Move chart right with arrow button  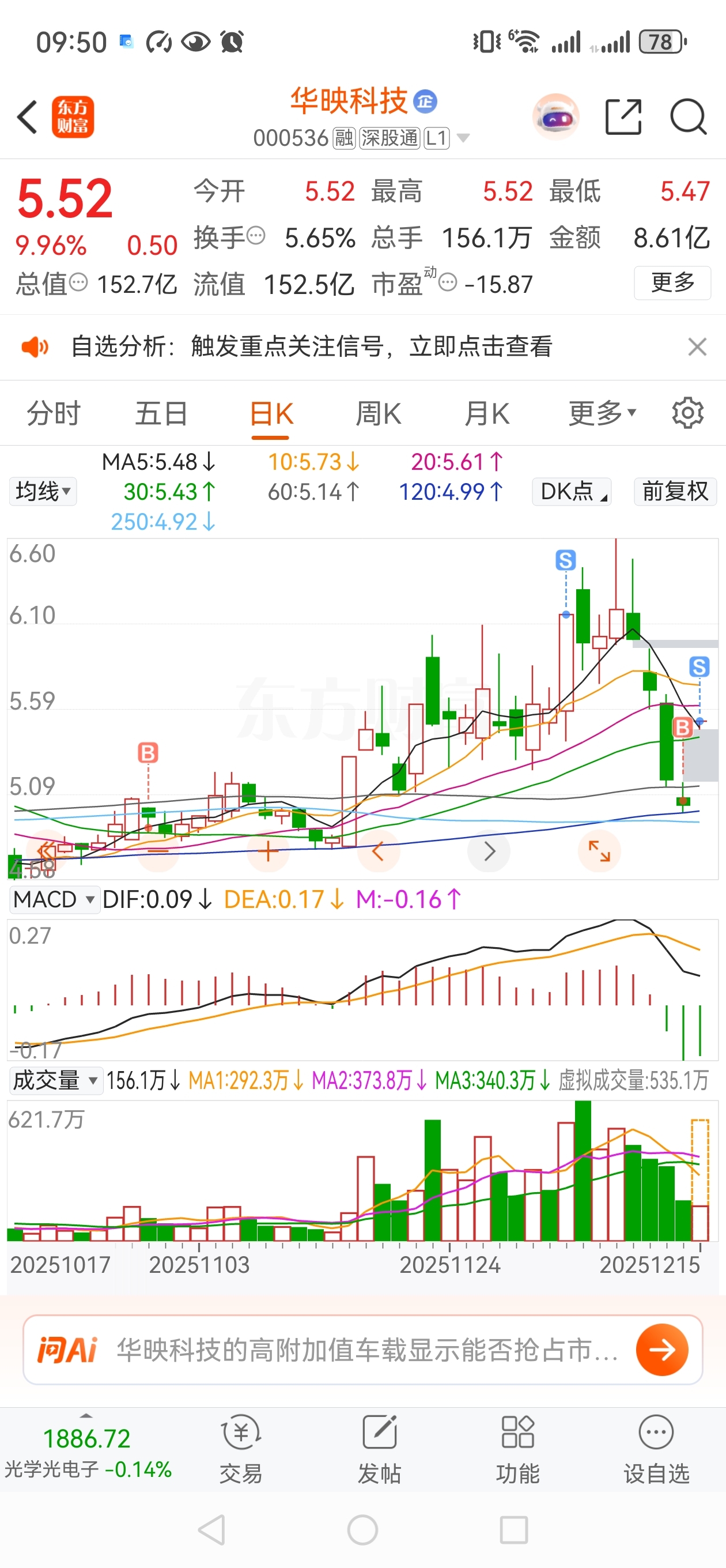coord(489,851)
